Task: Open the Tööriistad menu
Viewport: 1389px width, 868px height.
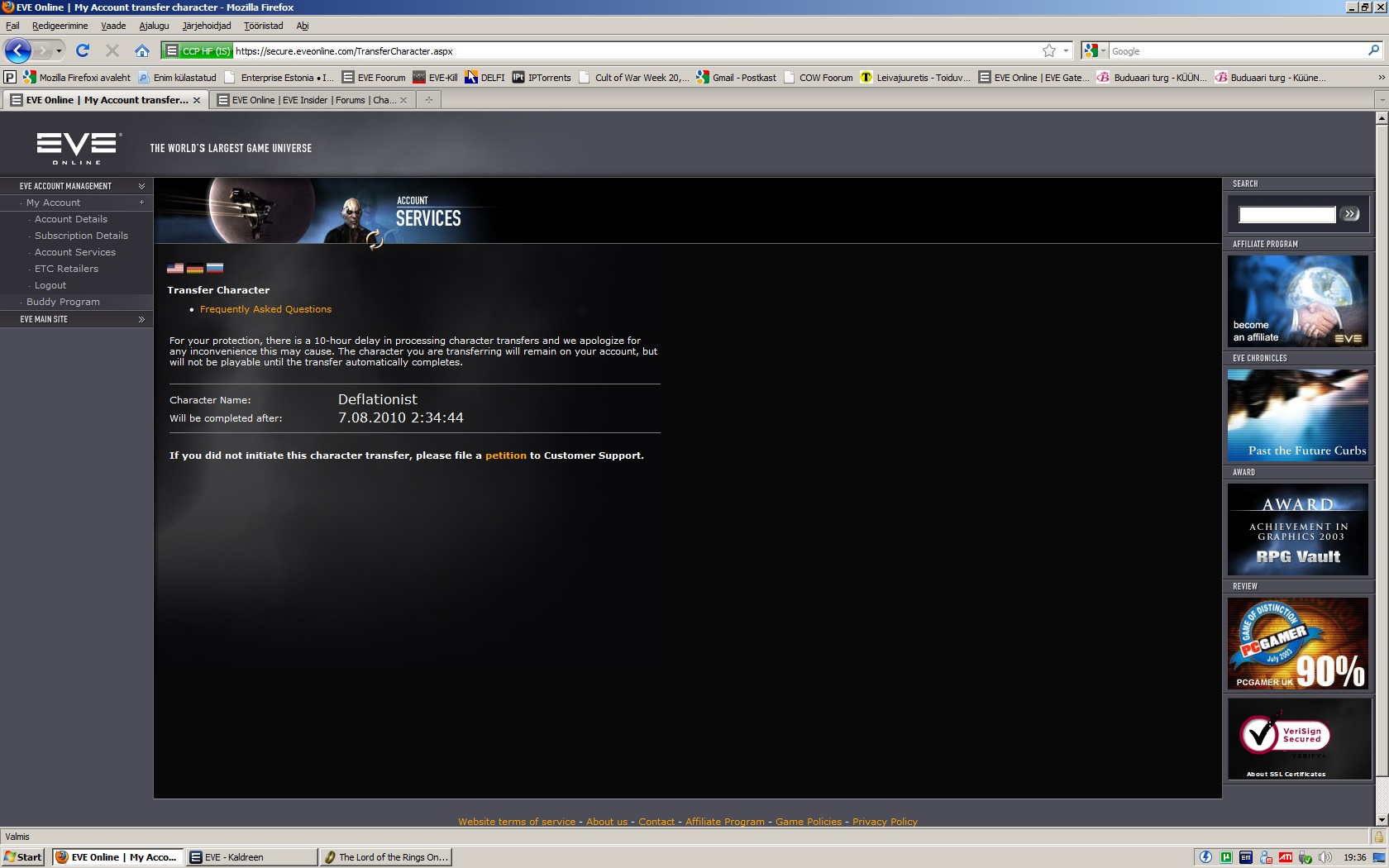Action: click(x=264, y=26)
